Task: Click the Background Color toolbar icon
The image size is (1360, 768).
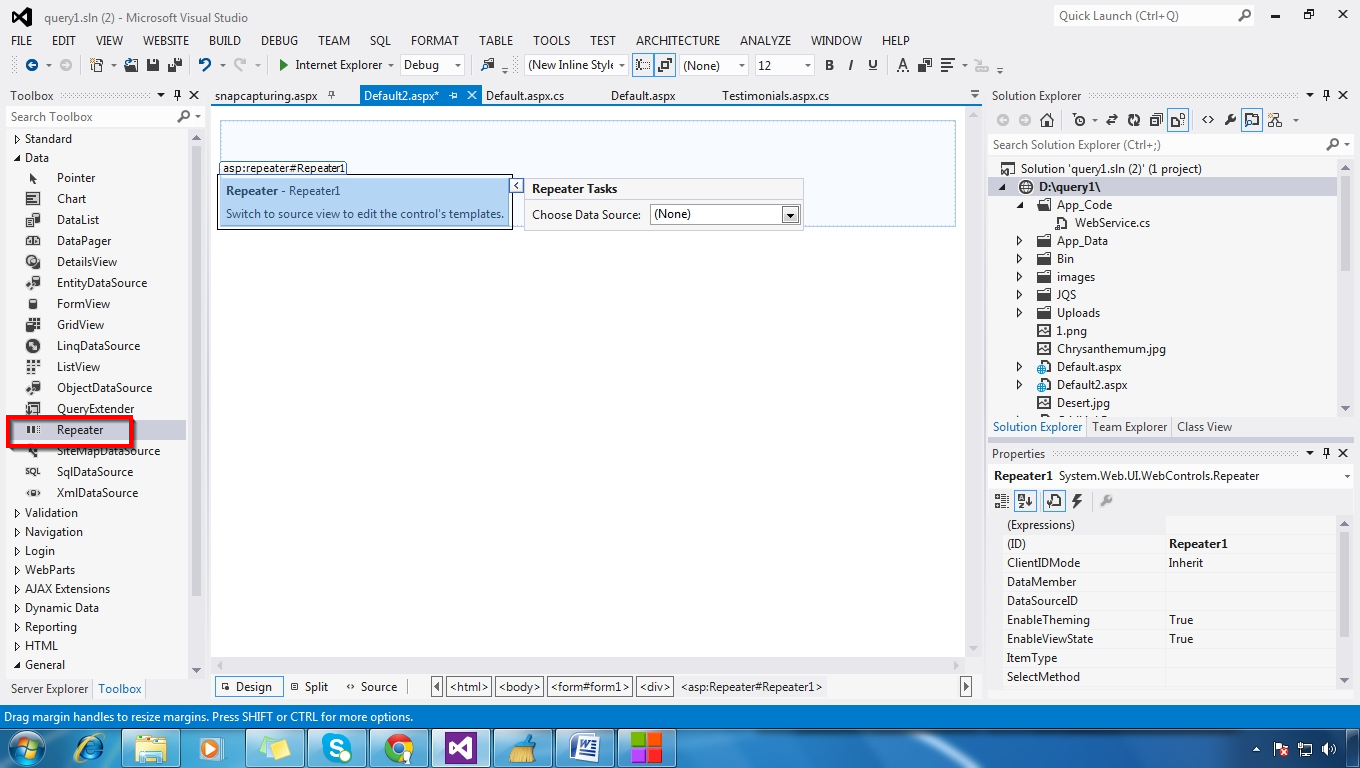Action: pos(926,65)
